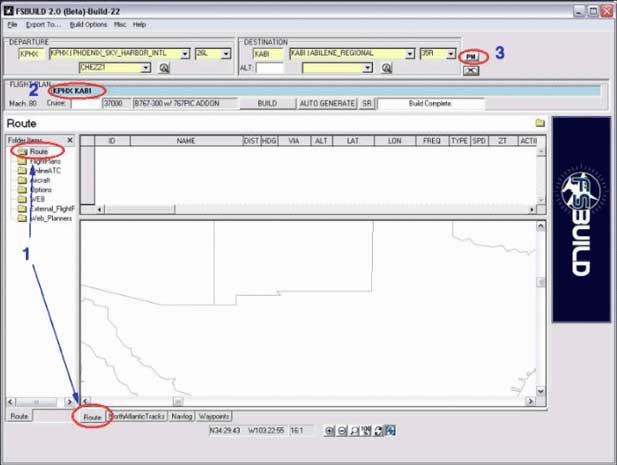Click the map refresh arrows icon
617x465 pixels.
(378, 431)
